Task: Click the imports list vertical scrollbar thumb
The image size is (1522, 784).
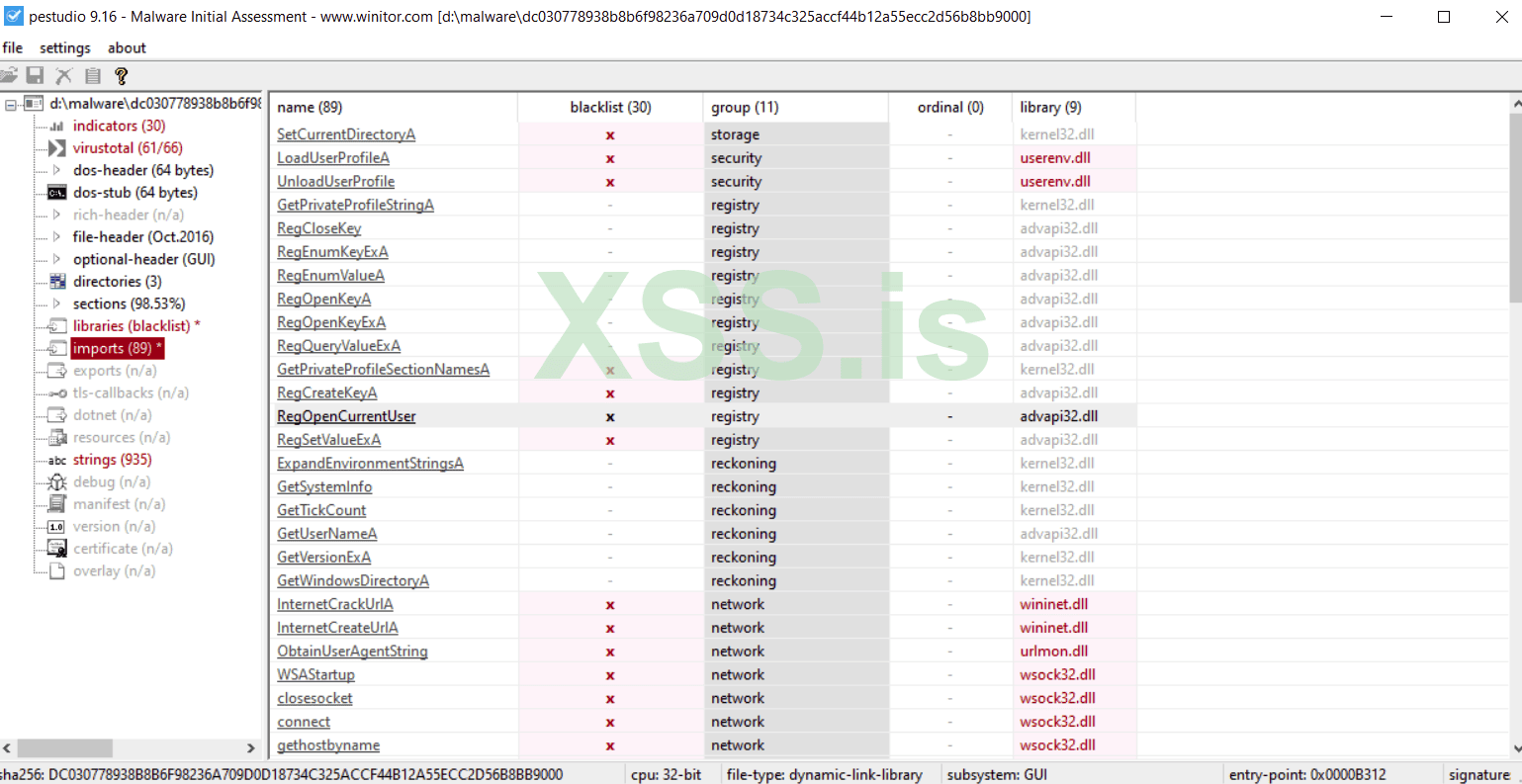Action: click(1516, 208)
